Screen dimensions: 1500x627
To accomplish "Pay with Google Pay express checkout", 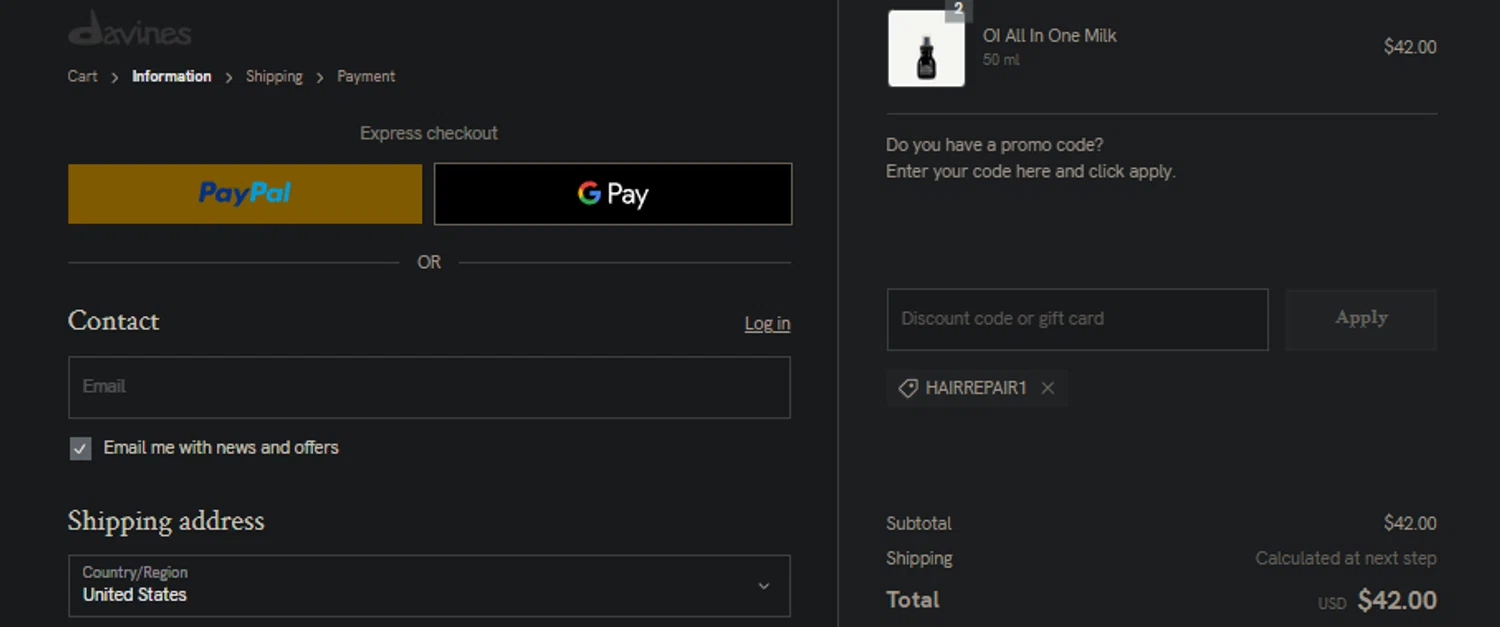I will point(613,194).
